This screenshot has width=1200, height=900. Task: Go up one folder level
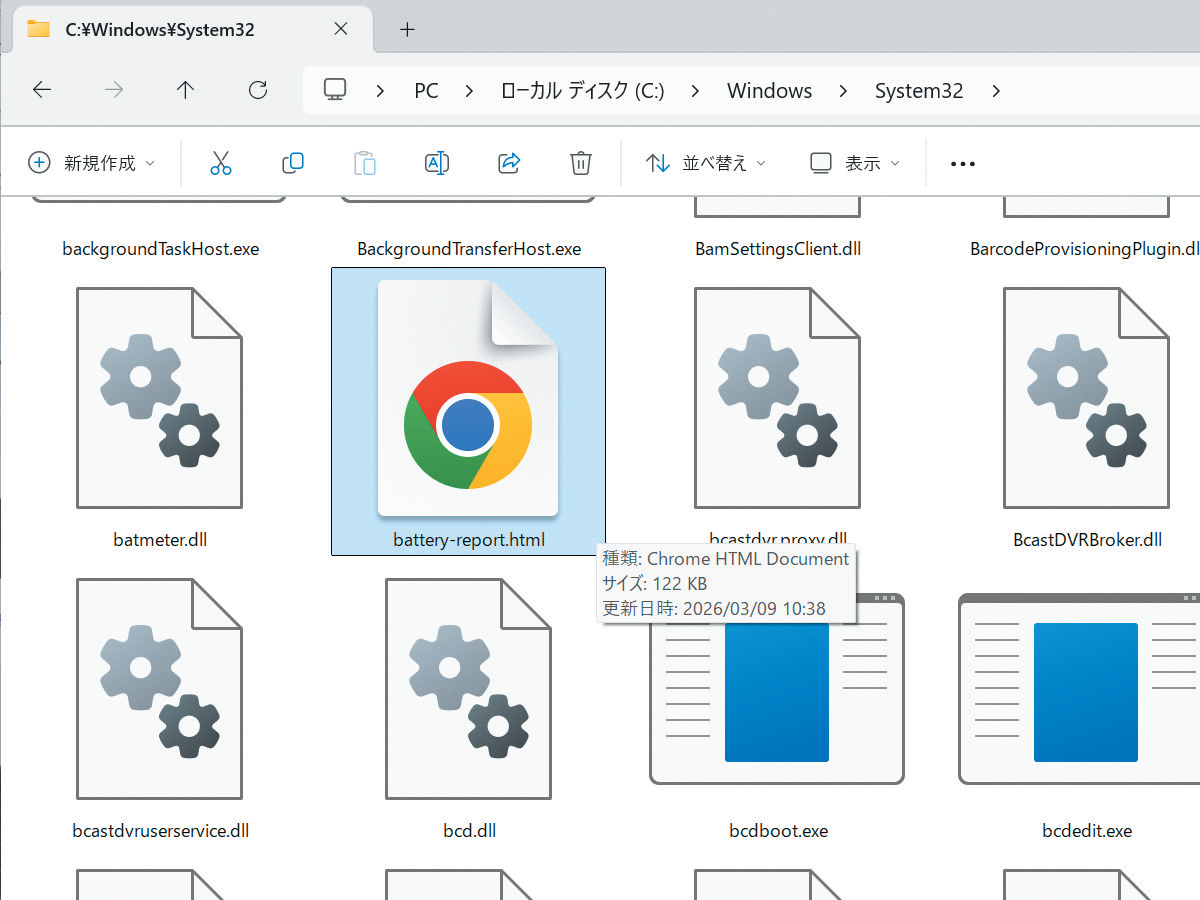tap(185, 90)
